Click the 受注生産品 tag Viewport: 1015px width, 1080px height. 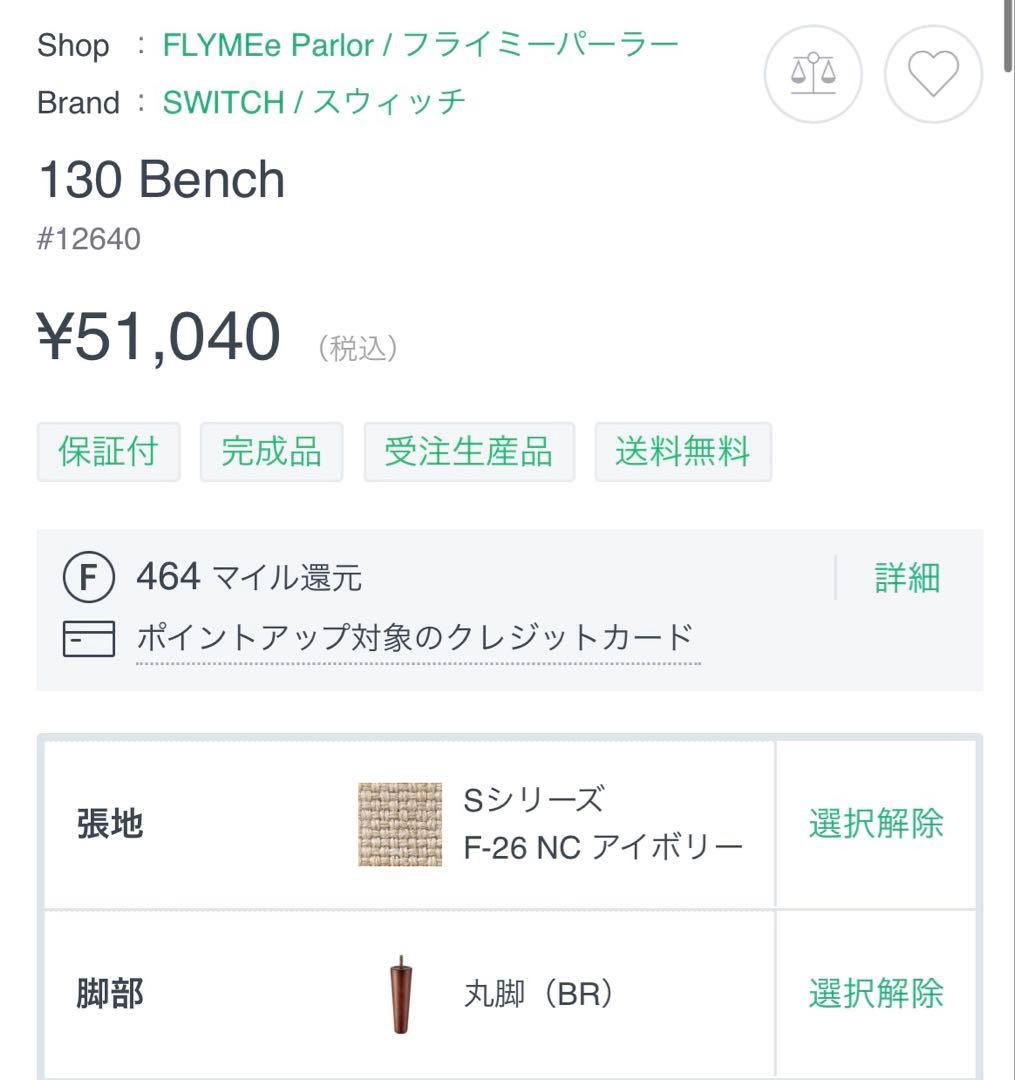[x=469, y=452]
